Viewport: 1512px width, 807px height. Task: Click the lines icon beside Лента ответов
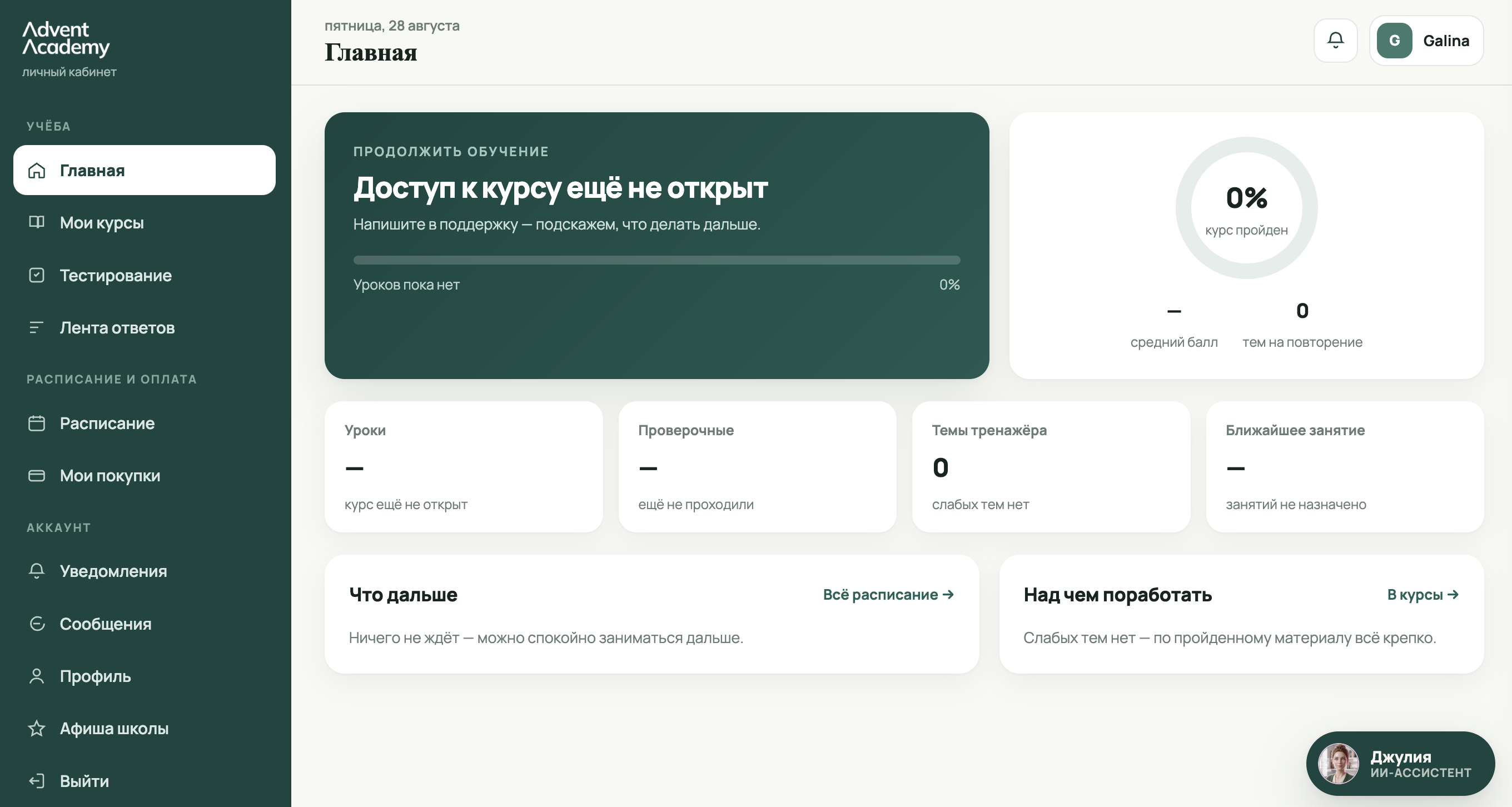pos(36,327)
